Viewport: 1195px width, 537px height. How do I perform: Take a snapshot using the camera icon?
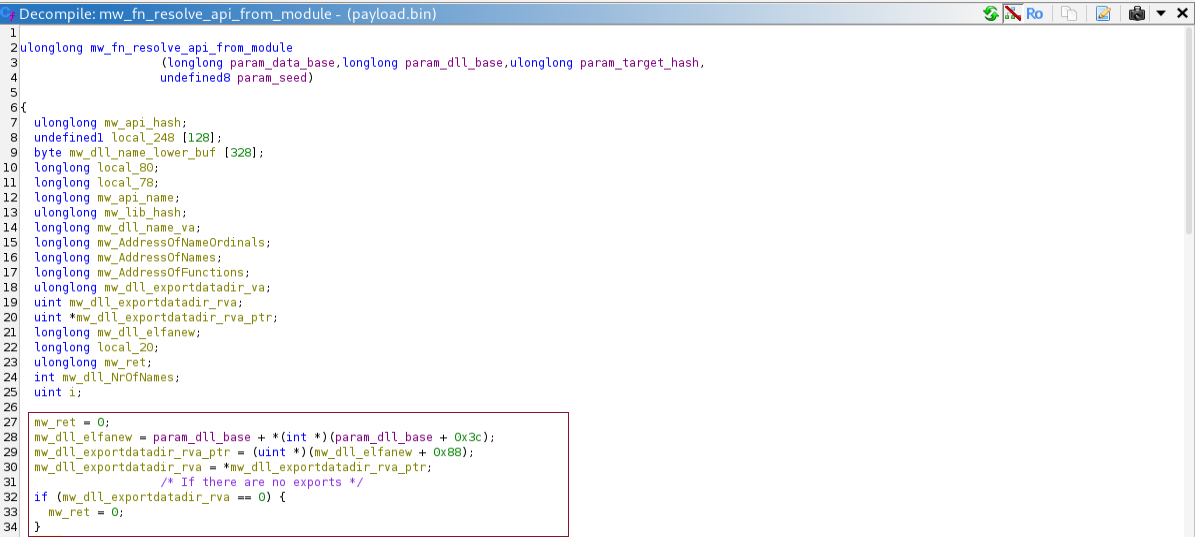pos(1137,13)
